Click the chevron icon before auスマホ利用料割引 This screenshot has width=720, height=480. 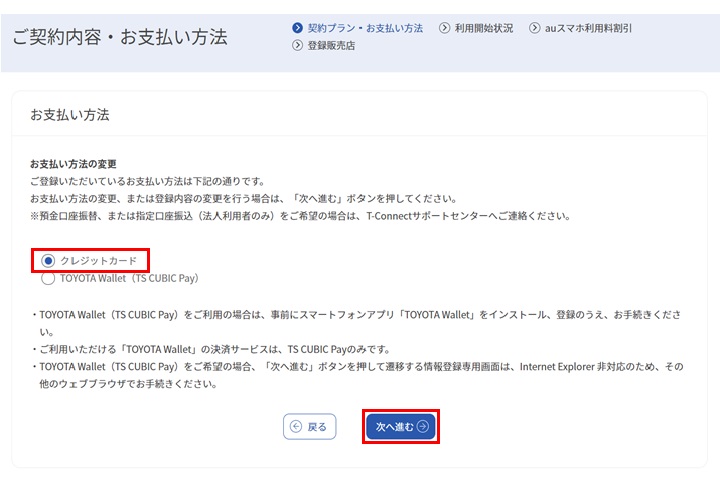[534, 28]
